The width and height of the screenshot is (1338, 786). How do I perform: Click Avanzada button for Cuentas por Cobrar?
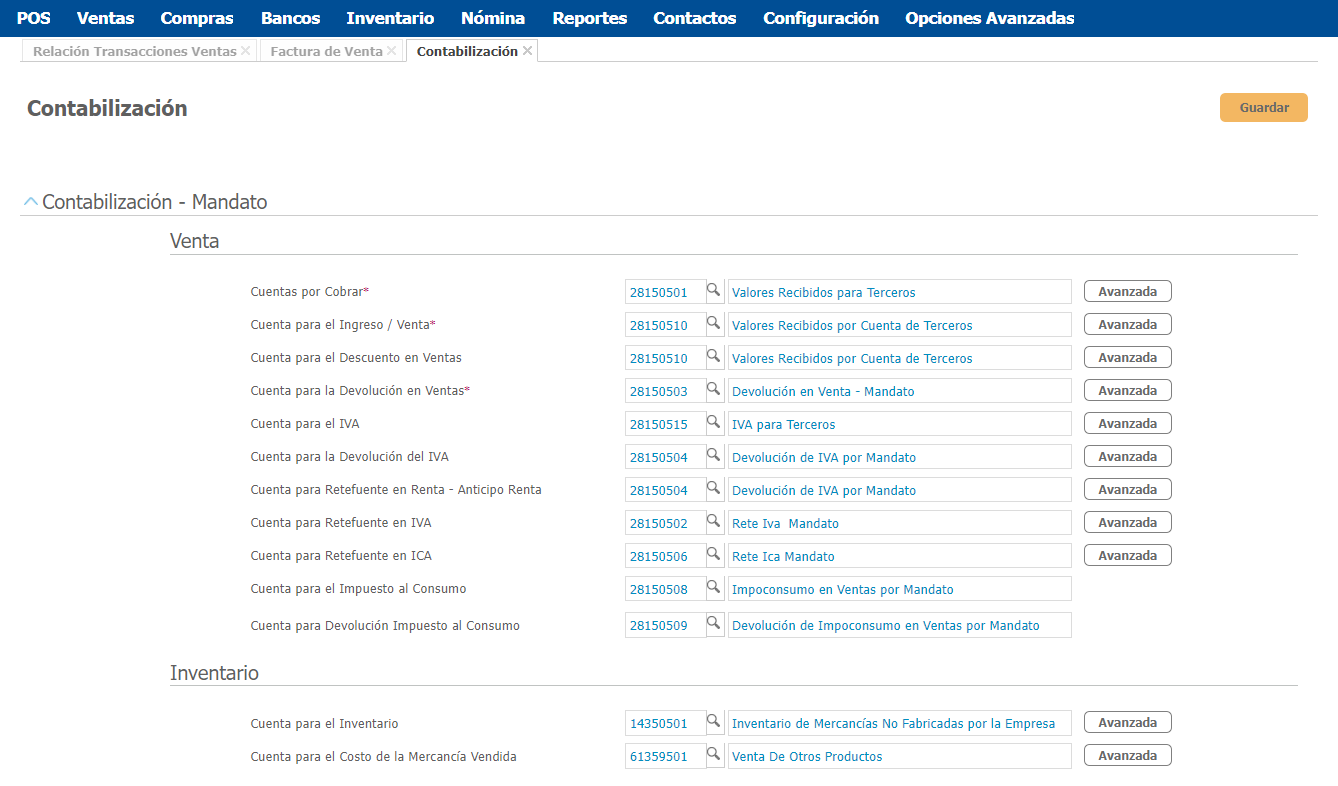(1127, 292)
